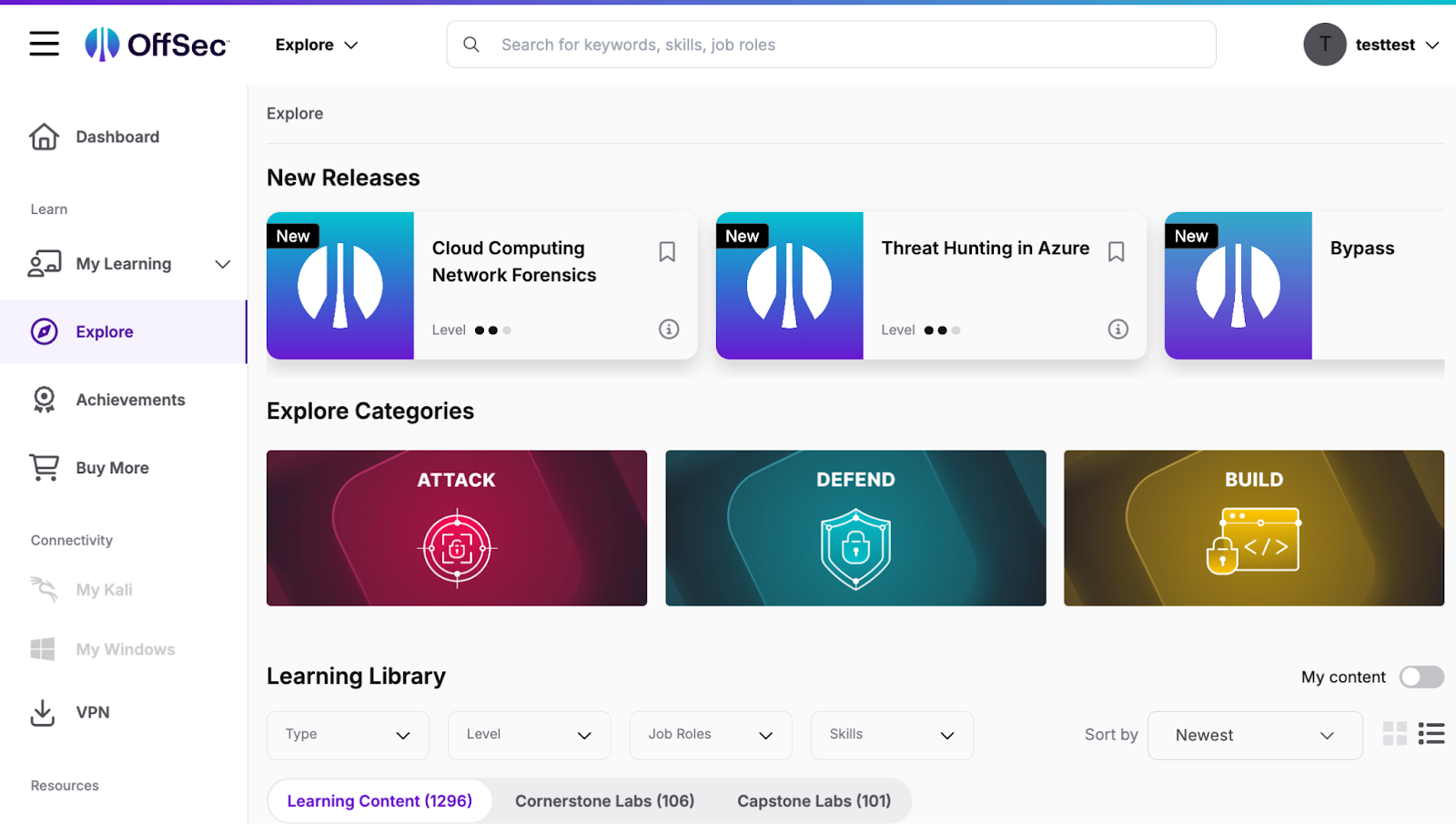Viewport: 1456px width, 824px height.
Task: Open the Explore dropdown in header
Action: point(317,45)
